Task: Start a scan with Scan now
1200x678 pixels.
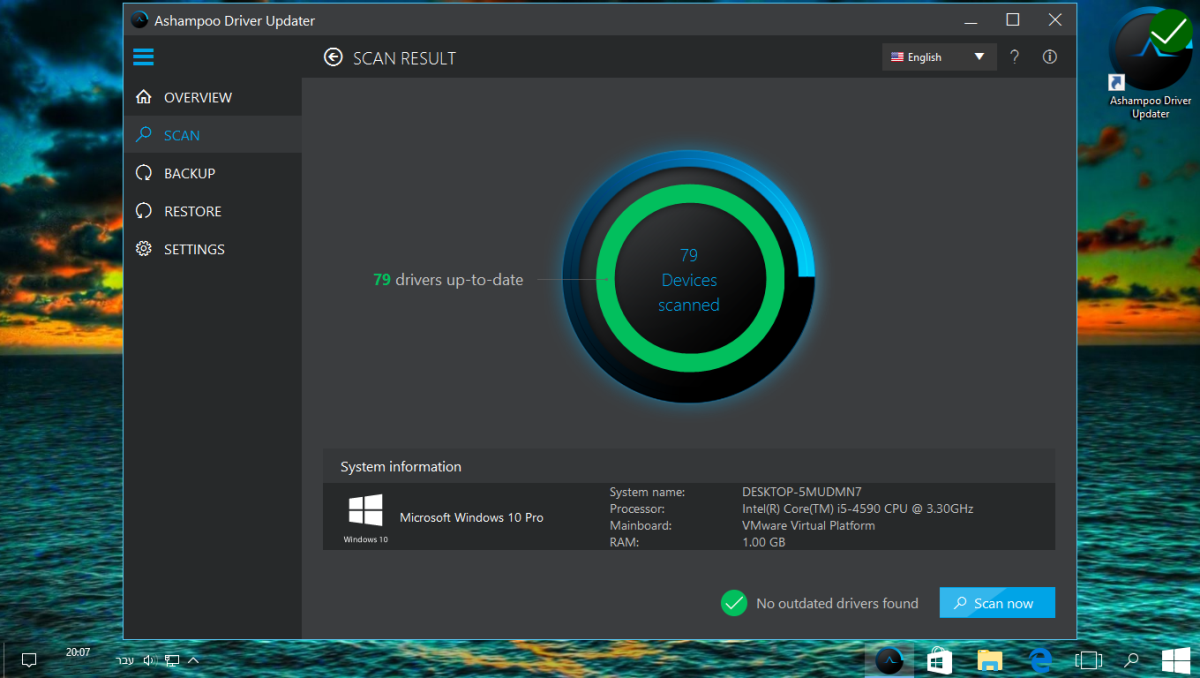Action: click(x=997, y=603)
